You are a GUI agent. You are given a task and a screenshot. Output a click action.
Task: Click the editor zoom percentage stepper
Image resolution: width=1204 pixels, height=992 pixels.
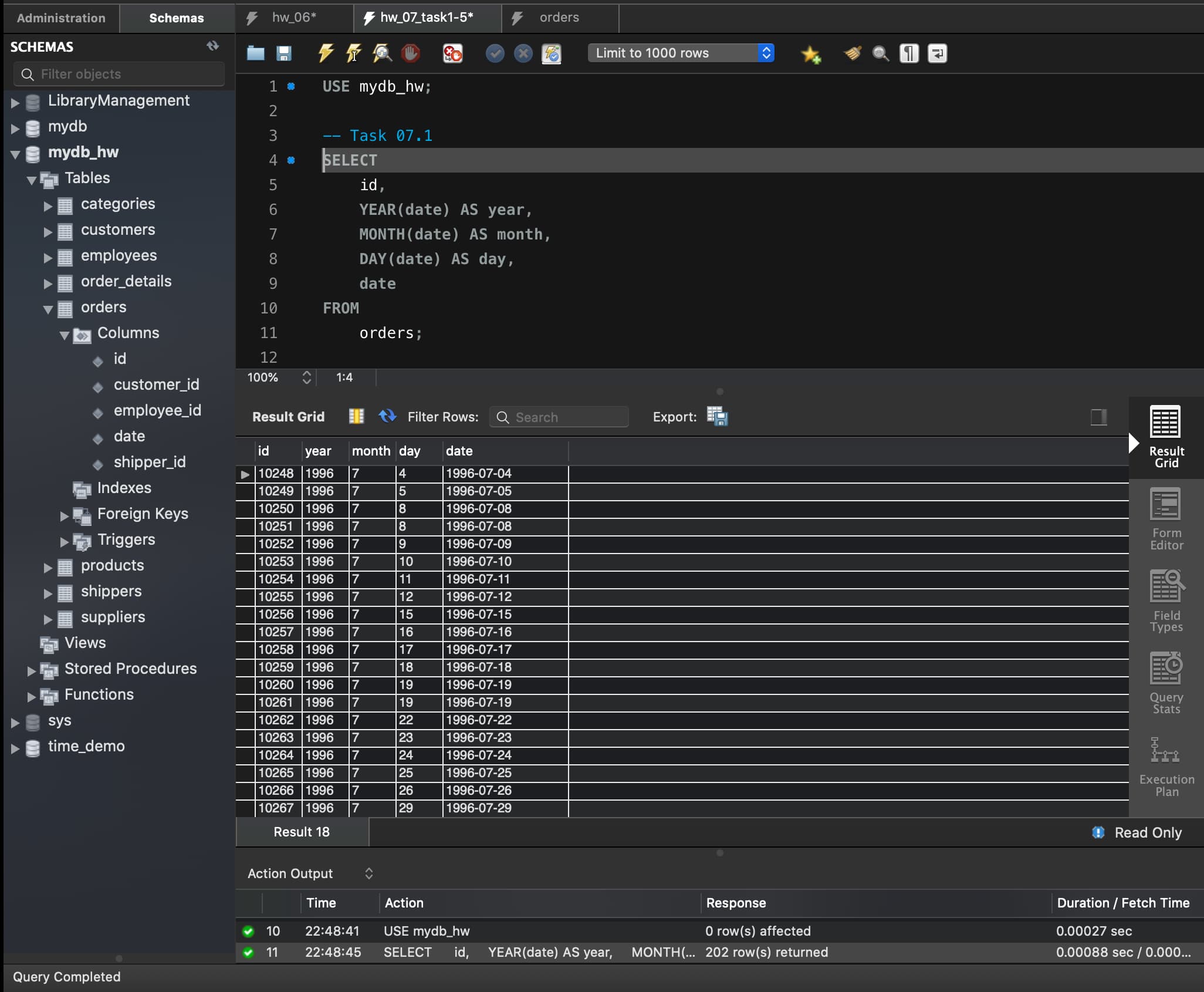pos(306,377)
